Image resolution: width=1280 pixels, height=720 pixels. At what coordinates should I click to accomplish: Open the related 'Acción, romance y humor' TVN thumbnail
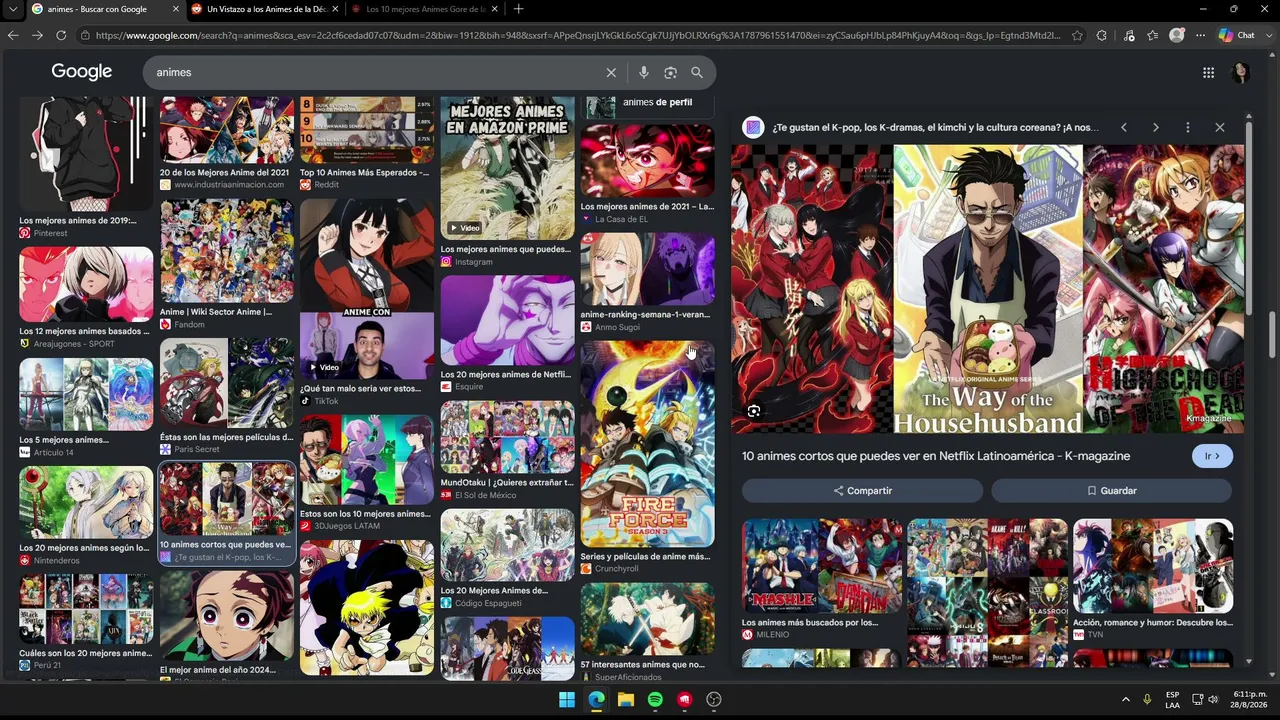1153,565
